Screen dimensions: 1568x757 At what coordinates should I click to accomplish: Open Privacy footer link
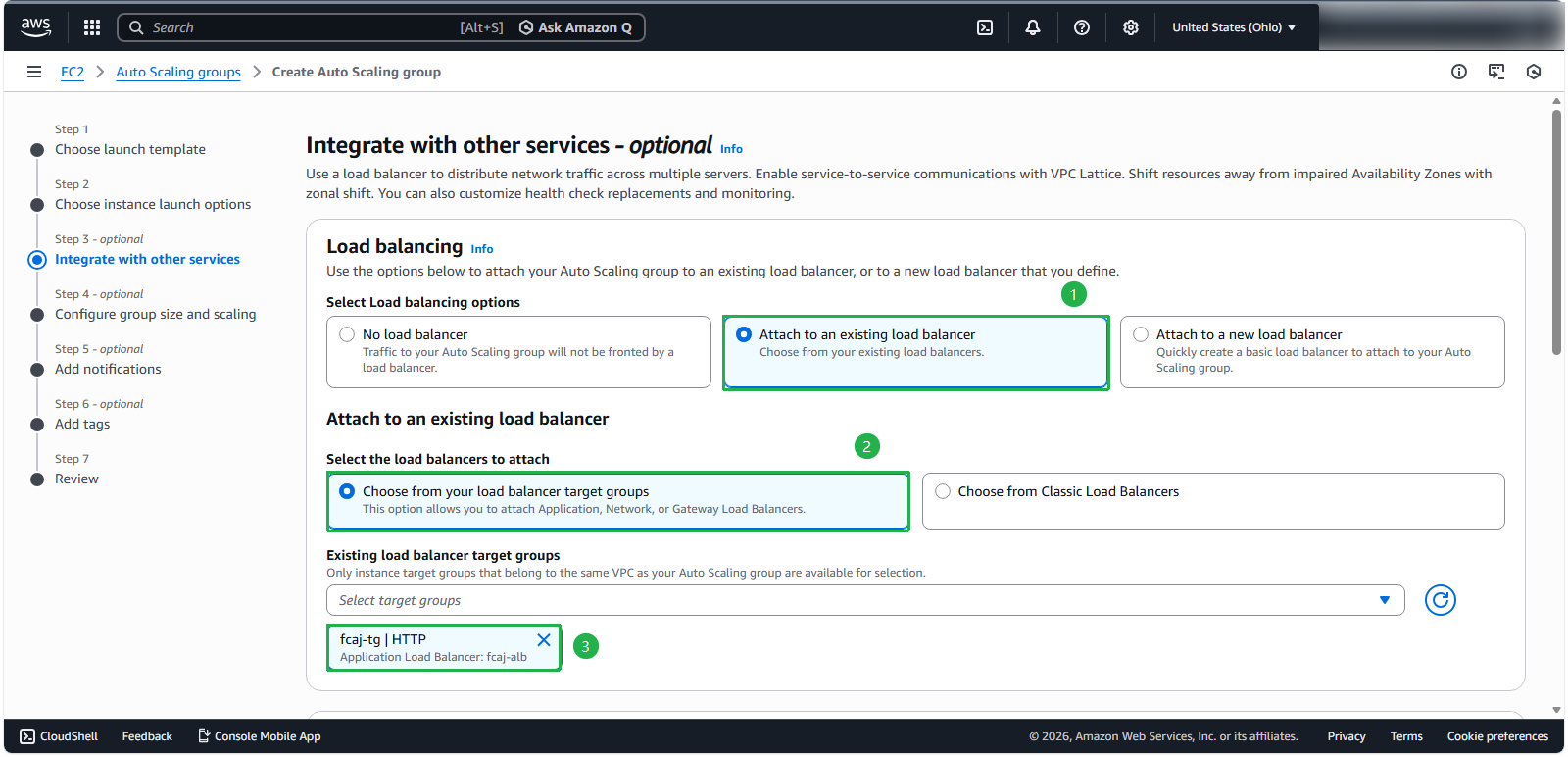click(1346, 736)
